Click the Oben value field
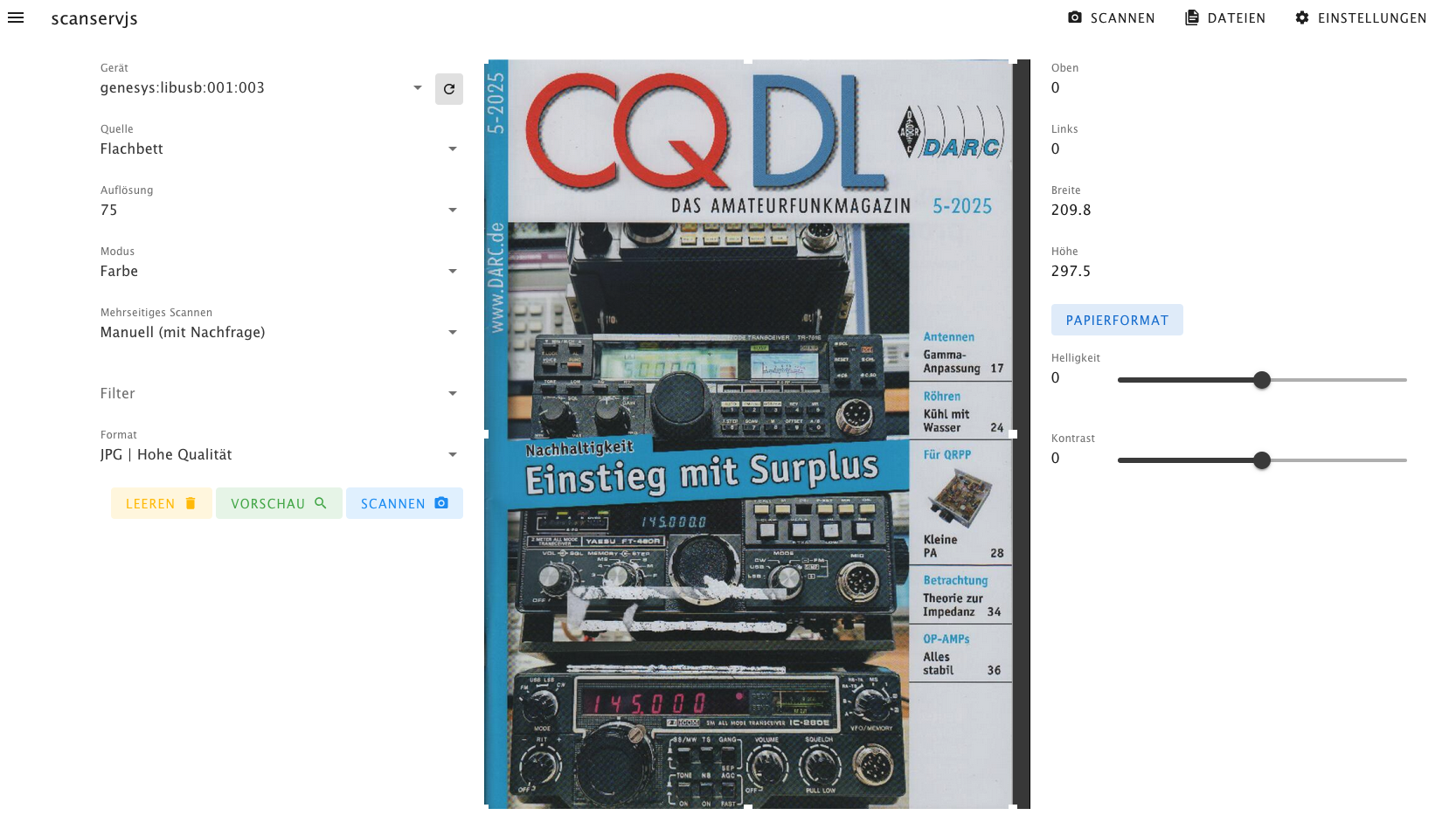The image size is (1456, 829). 1229,87
